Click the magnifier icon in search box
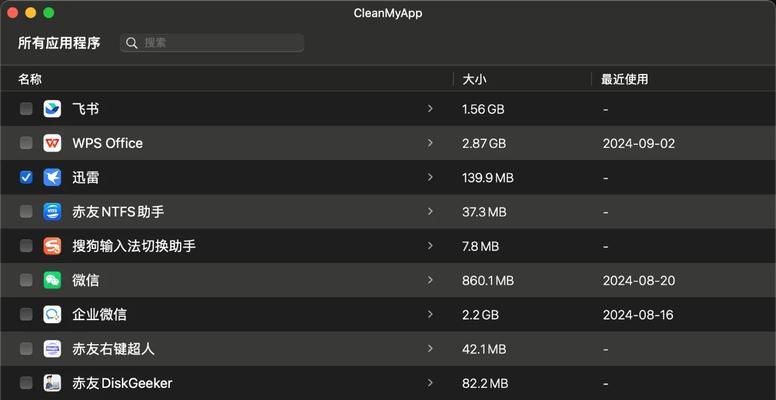776x400 pixels. tap(132, 43)
